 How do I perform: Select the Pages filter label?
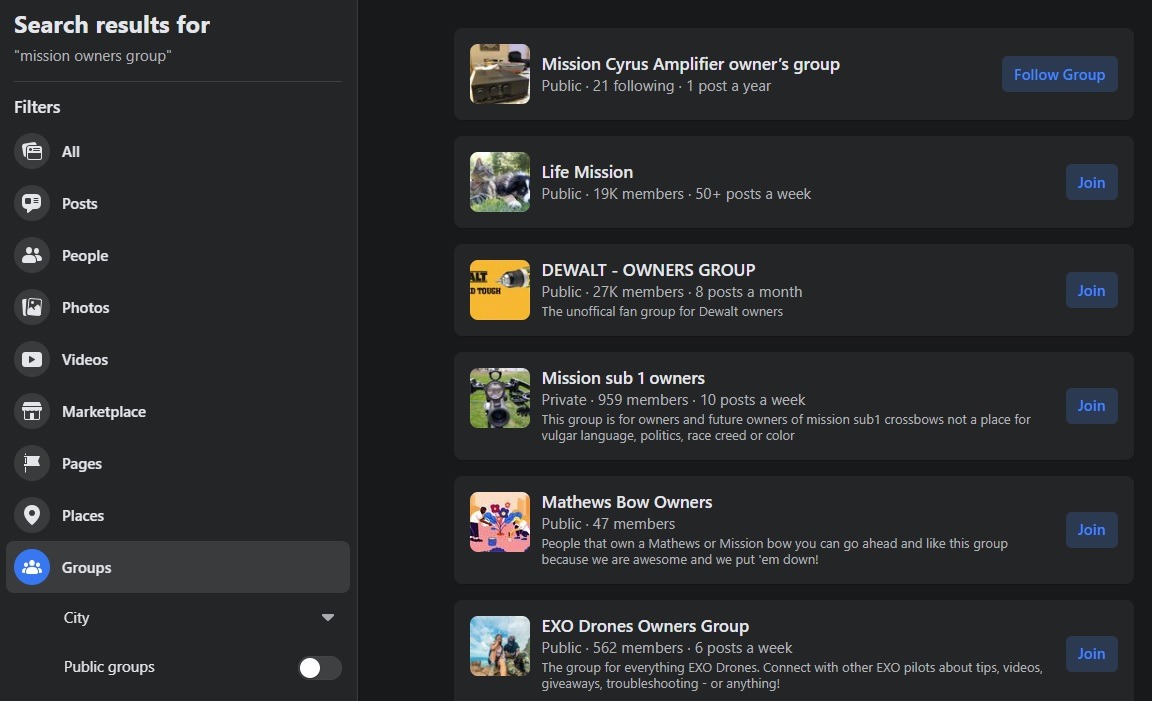coord(82,464)
